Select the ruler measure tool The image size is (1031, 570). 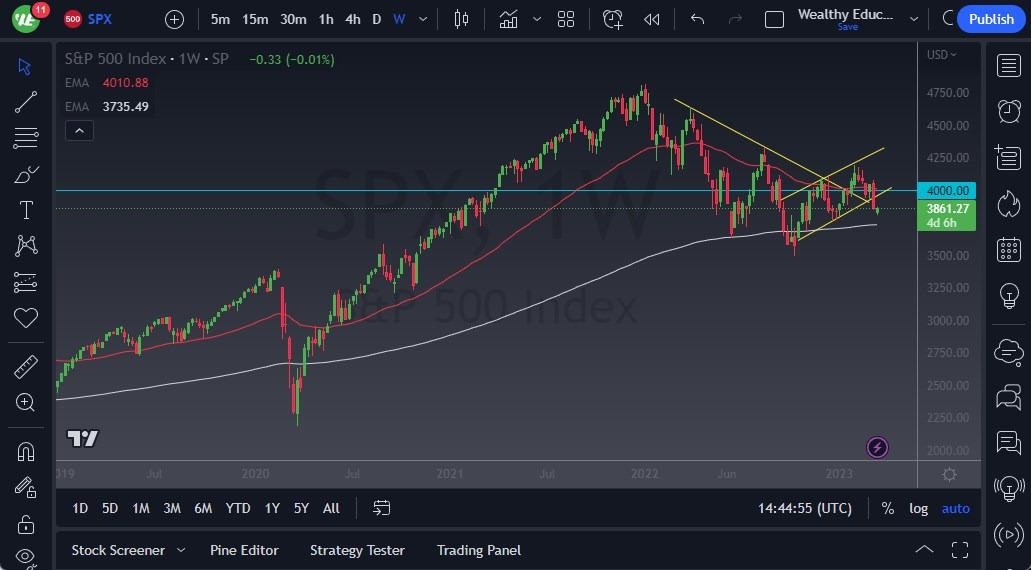click(25, 367)
